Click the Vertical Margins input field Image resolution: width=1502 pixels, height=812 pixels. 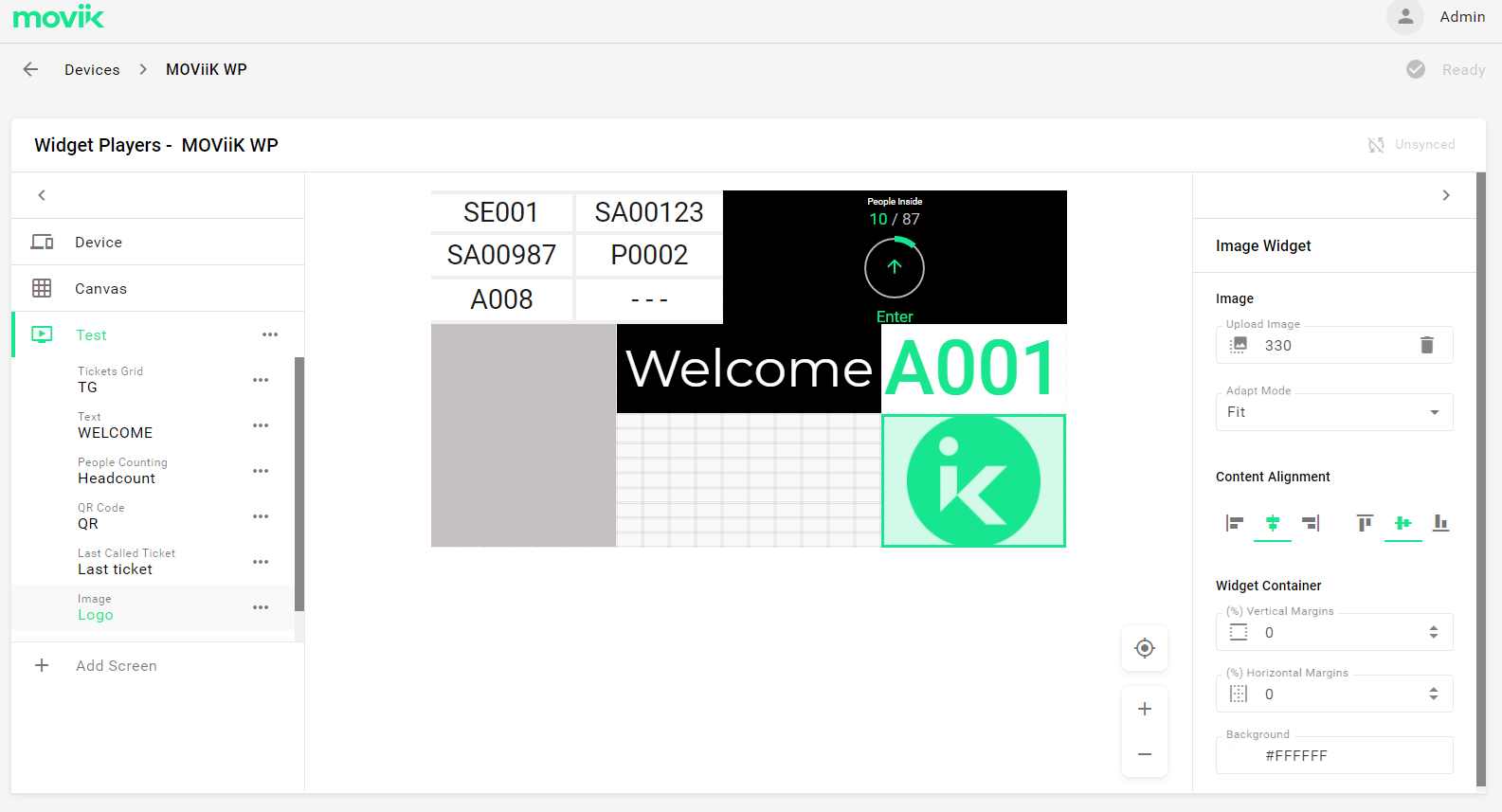point(1334,632)
